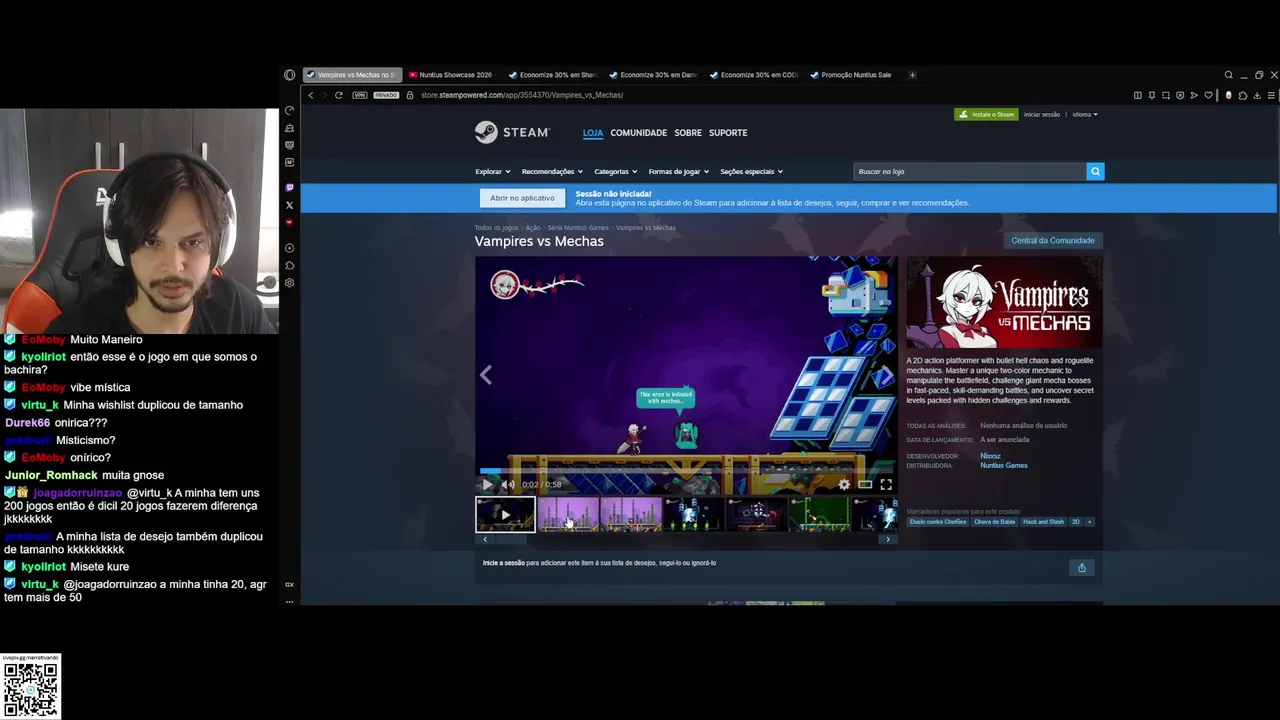
Task: Open the sidebar player icon
Action: point(289,248)
